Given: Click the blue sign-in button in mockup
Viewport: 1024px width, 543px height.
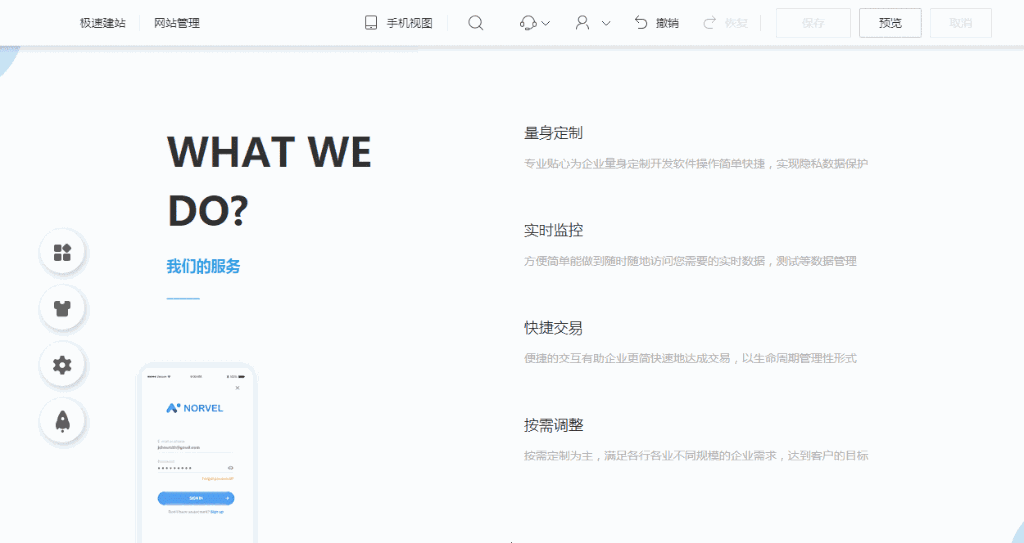Looking at the screenshot, I should point(196,498).
